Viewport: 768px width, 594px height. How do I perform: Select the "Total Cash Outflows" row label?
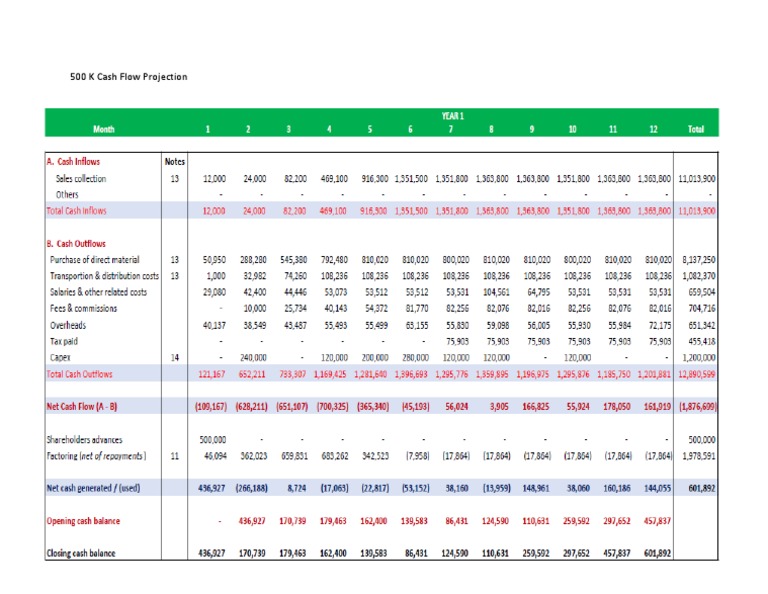79,374
